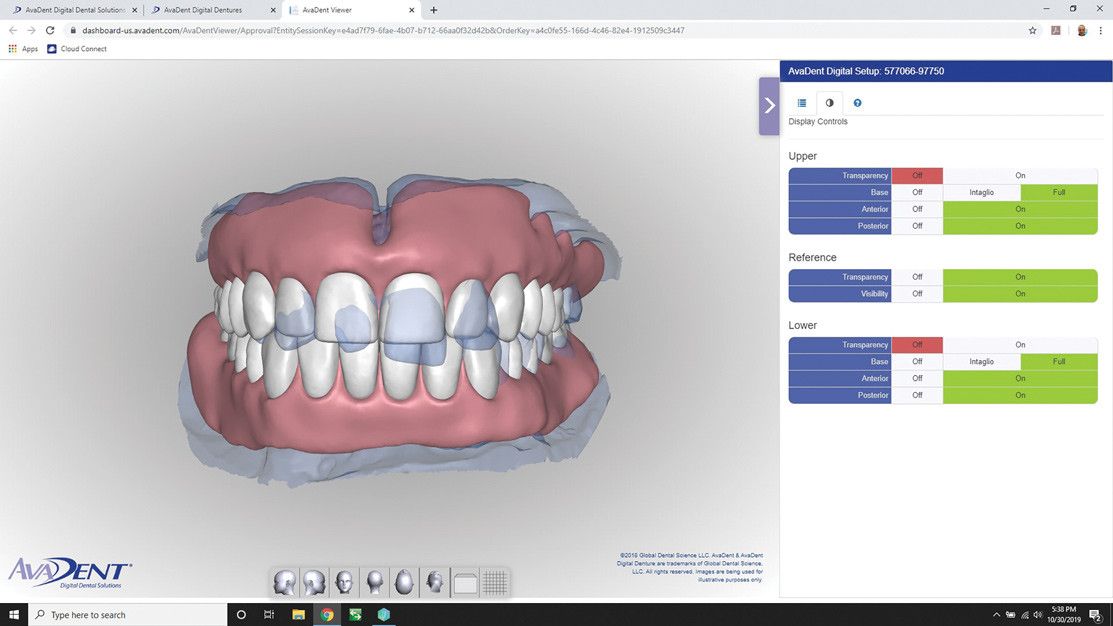Image resolution: width=1113 pixels, height=626 pixels.
Task: Set Lower Base to Off
Action: (x=917, y=362)
